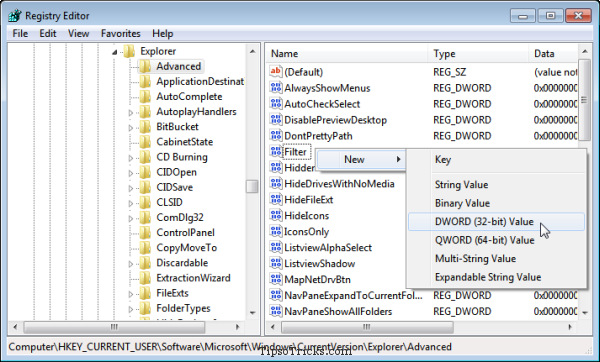Click the HideDrivesWithNoMedia DWORD icon
The image size is (600, 362).
pyautogui.click(x=276, y=183)
